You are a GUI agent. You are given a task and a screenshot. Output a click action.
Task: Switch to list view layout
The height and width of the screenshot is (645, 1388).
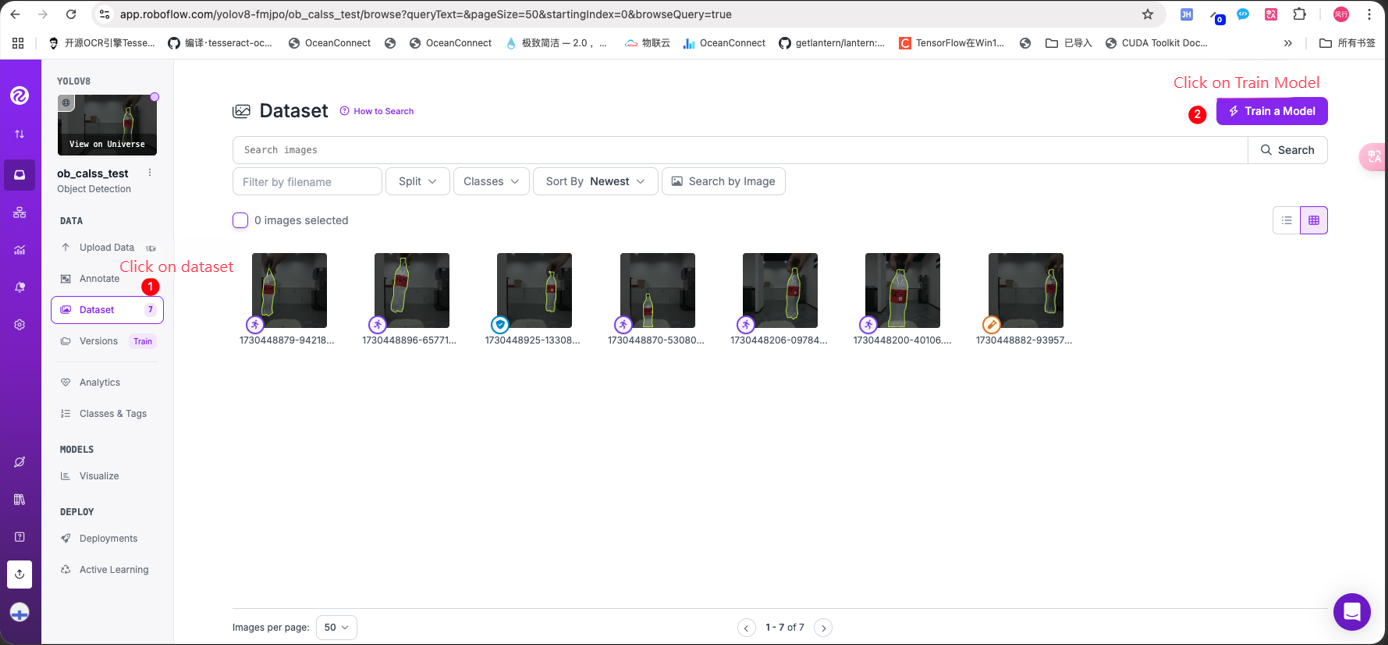(x=1287, y=220)
